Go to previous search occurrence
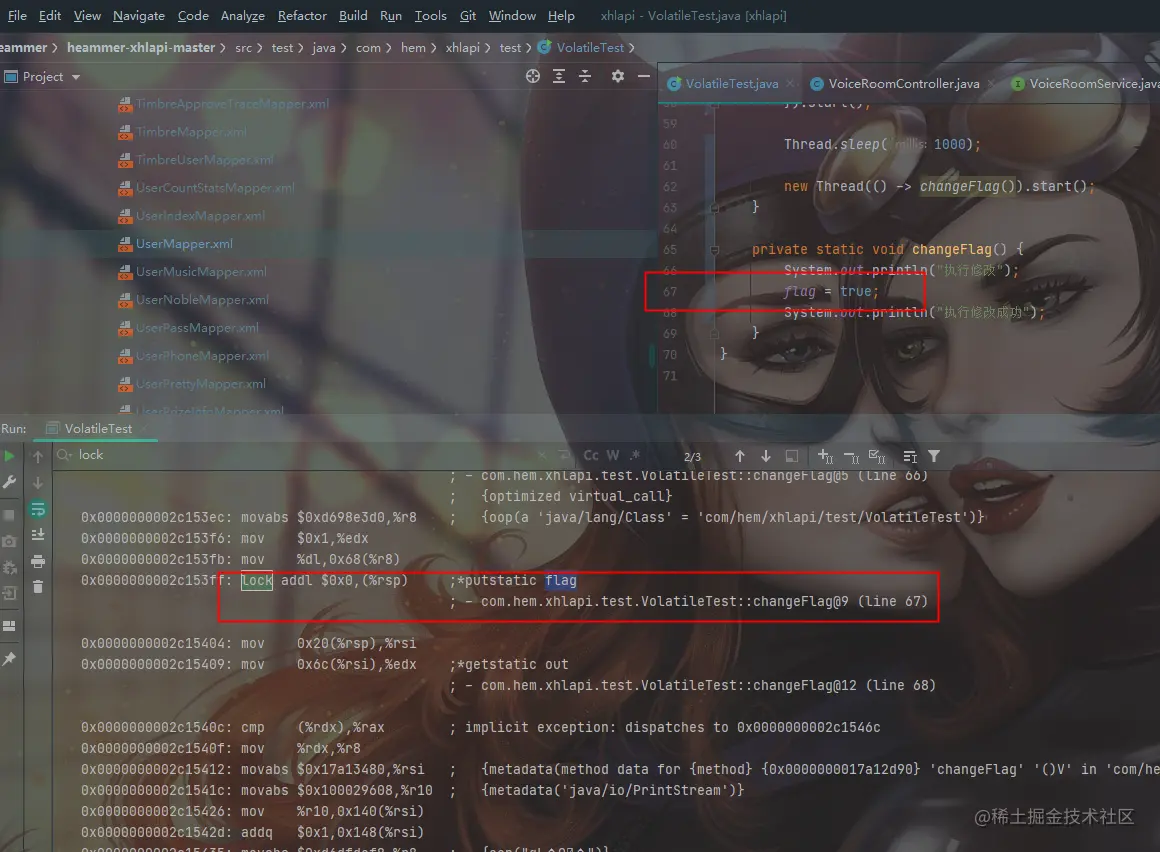This screenshot has width=1160, height=852. point(740,456)
